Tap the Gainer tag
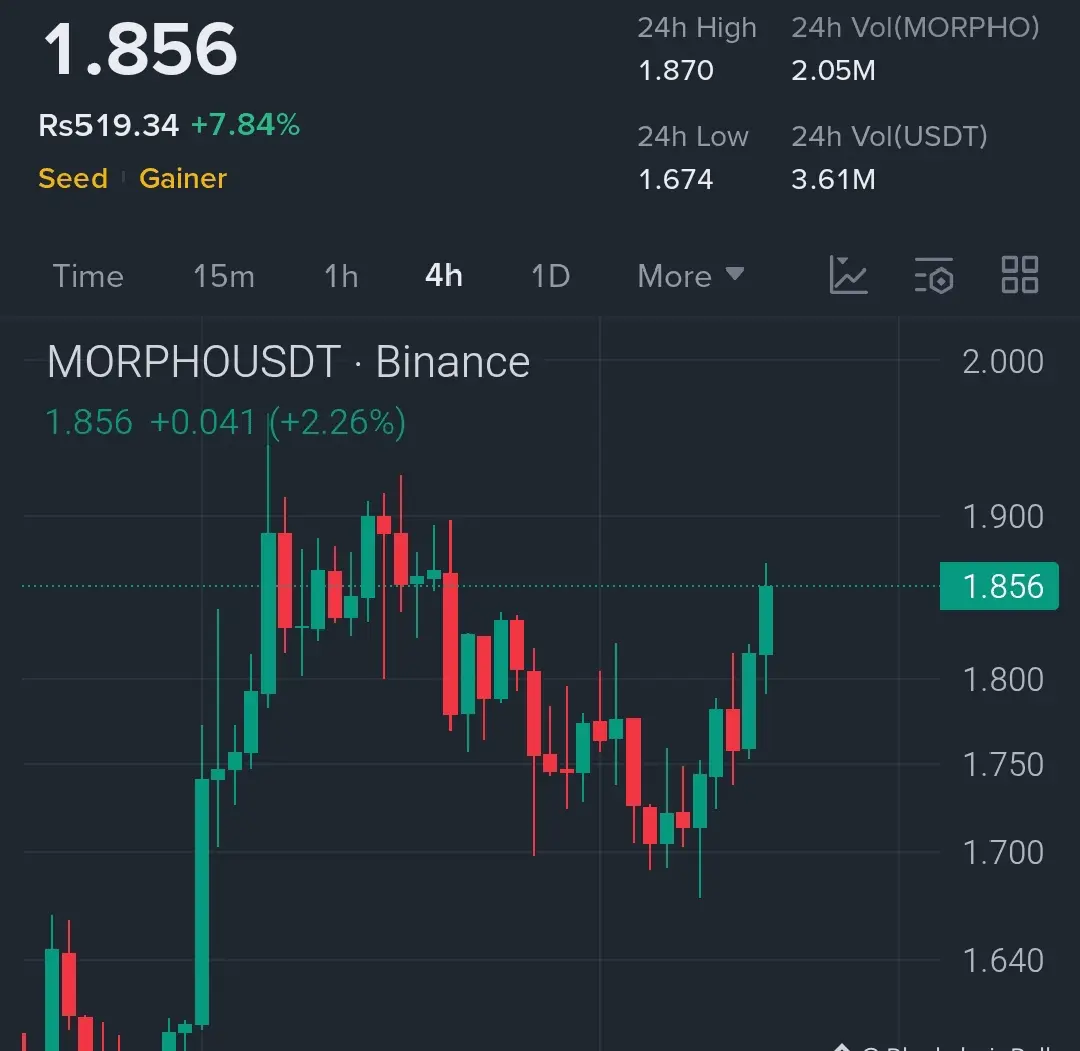 [x=183, y=178]
